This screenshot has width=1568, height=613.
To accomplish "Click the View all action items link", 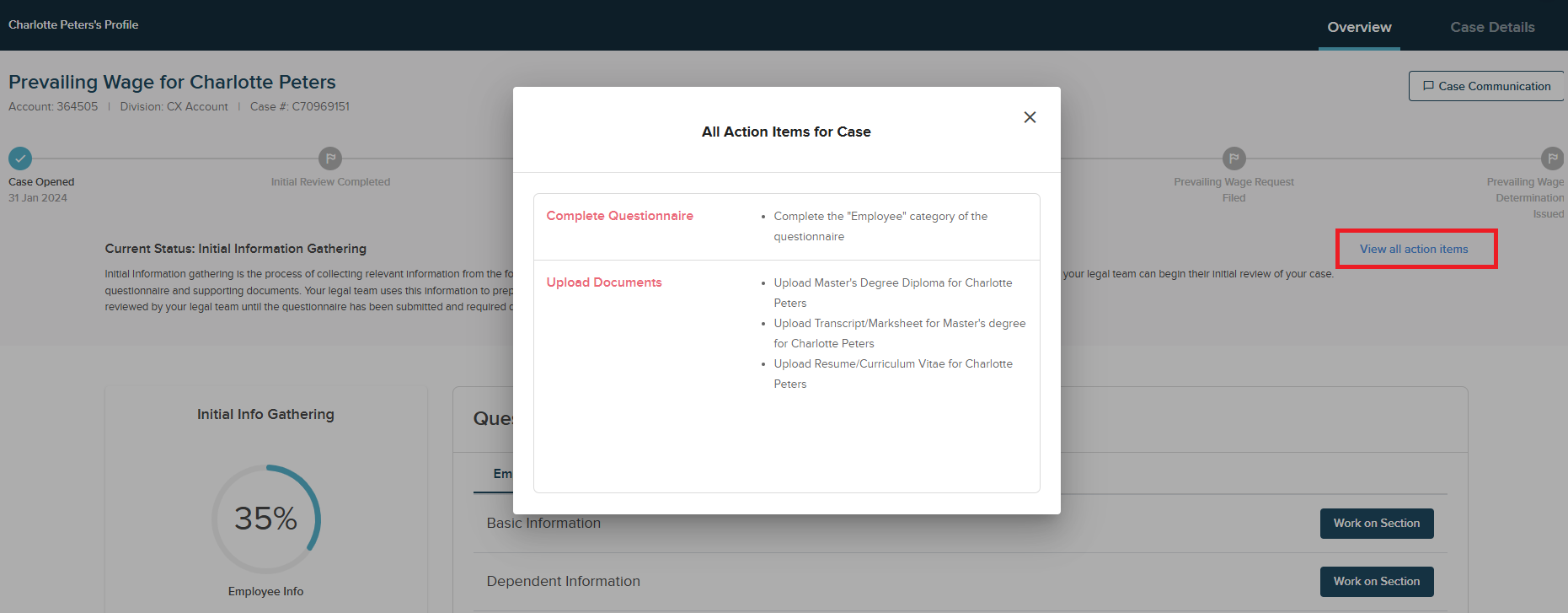I will coord(1414,249).
